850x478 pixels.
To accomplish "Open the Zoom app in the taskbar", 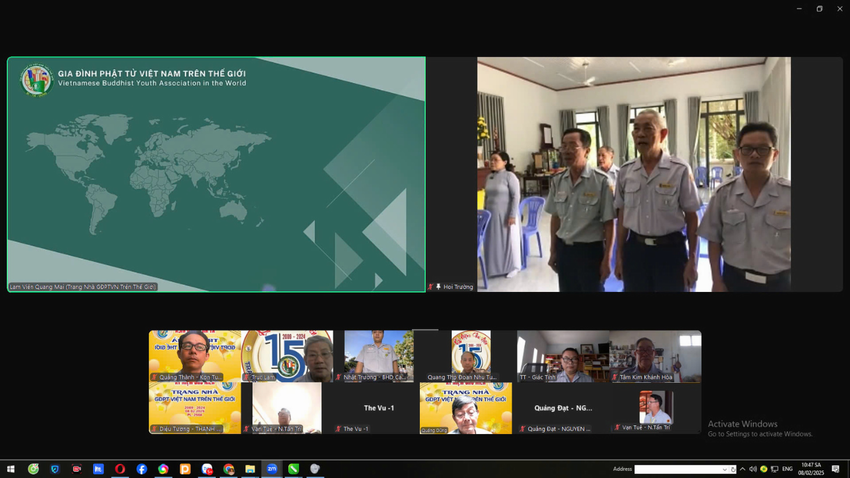I will (272, 469).
